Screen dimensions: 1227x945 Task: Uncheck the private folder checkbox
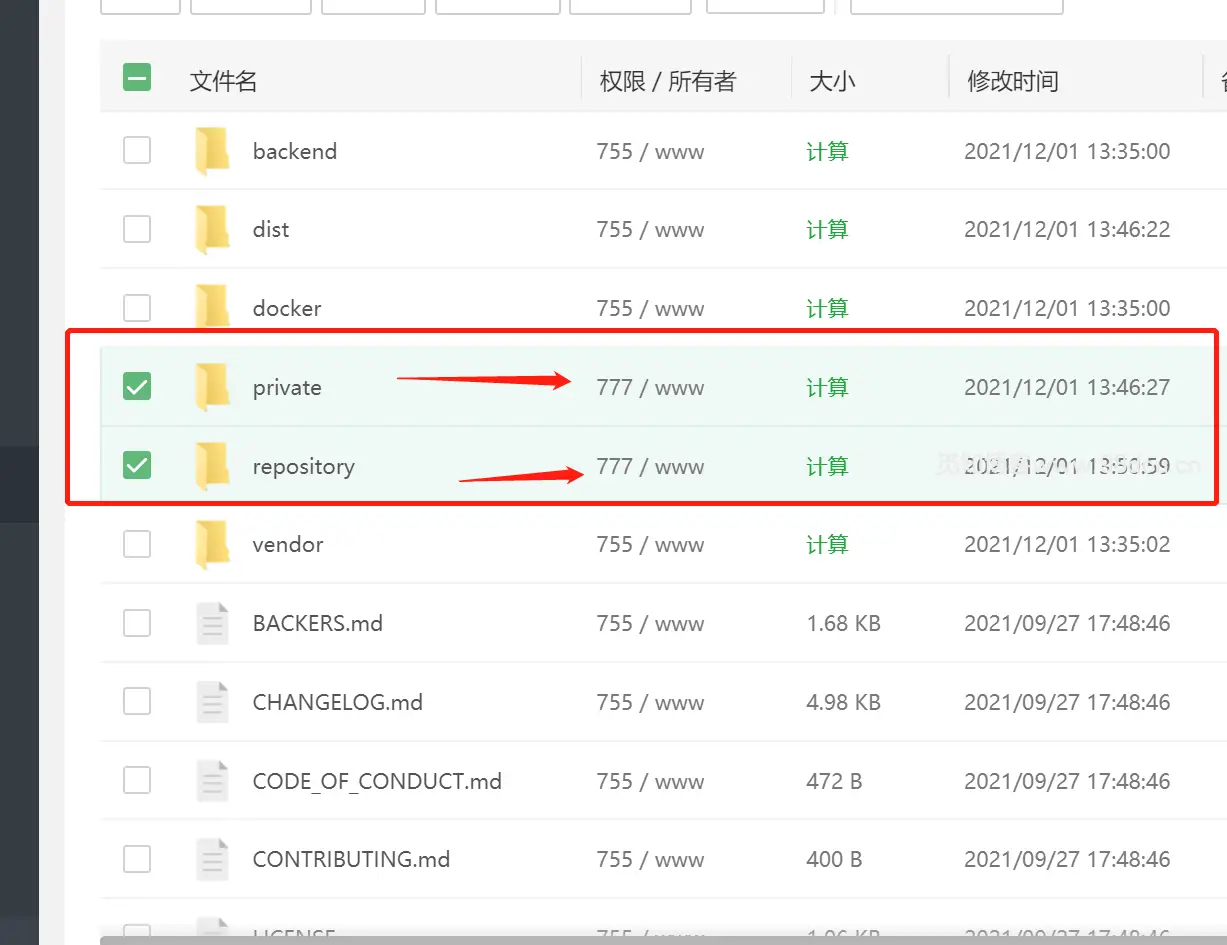pos(137,387)
